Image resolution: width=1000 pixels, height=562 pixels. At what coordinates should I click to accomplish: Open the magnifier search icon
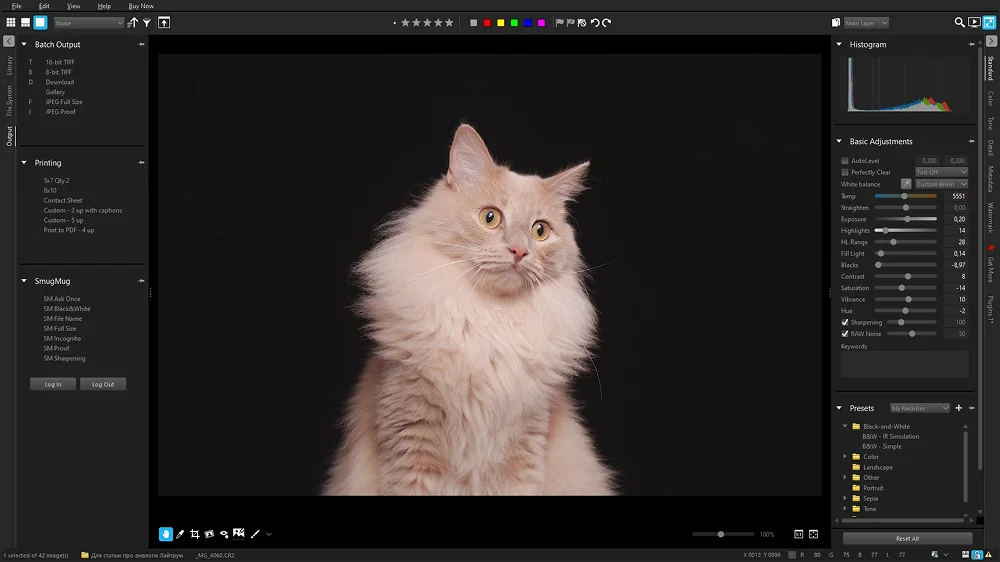(x=960, y=22)
